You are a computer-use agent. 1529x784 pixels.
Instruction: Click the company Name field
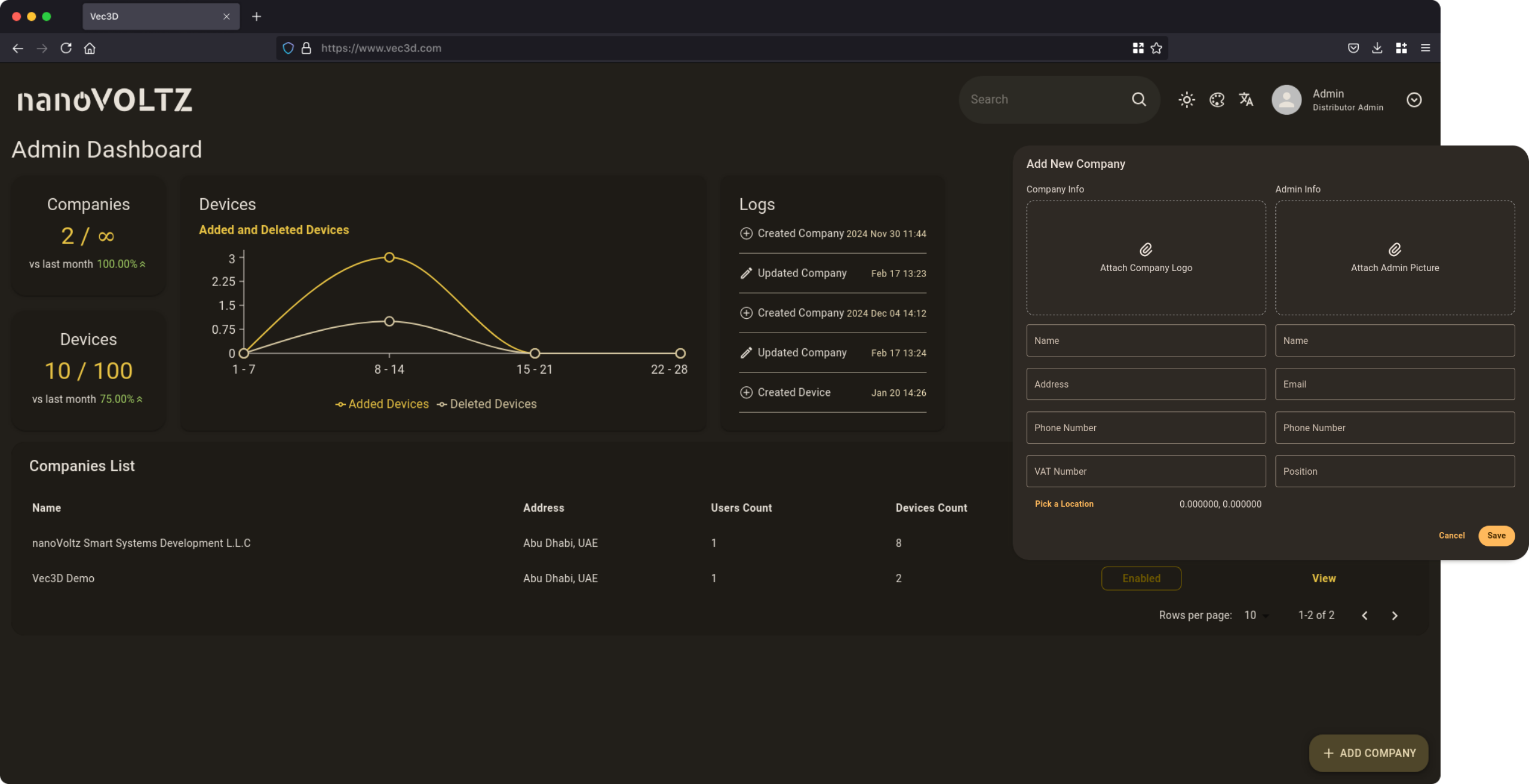[x=1146, y=340]
